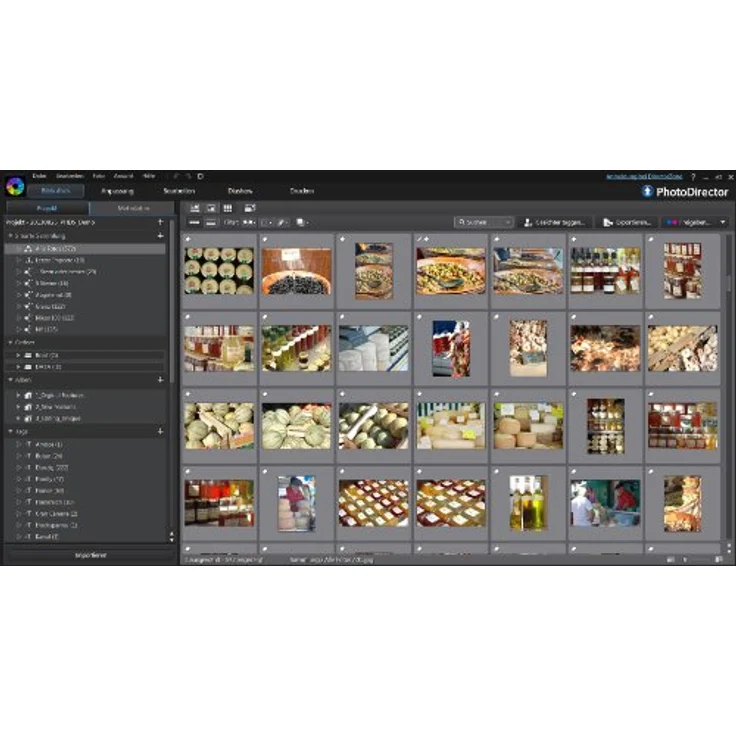
Task: Toggle flag on wine bottles shelf photo
Action: pyautogui.click(x=574, y=239)
